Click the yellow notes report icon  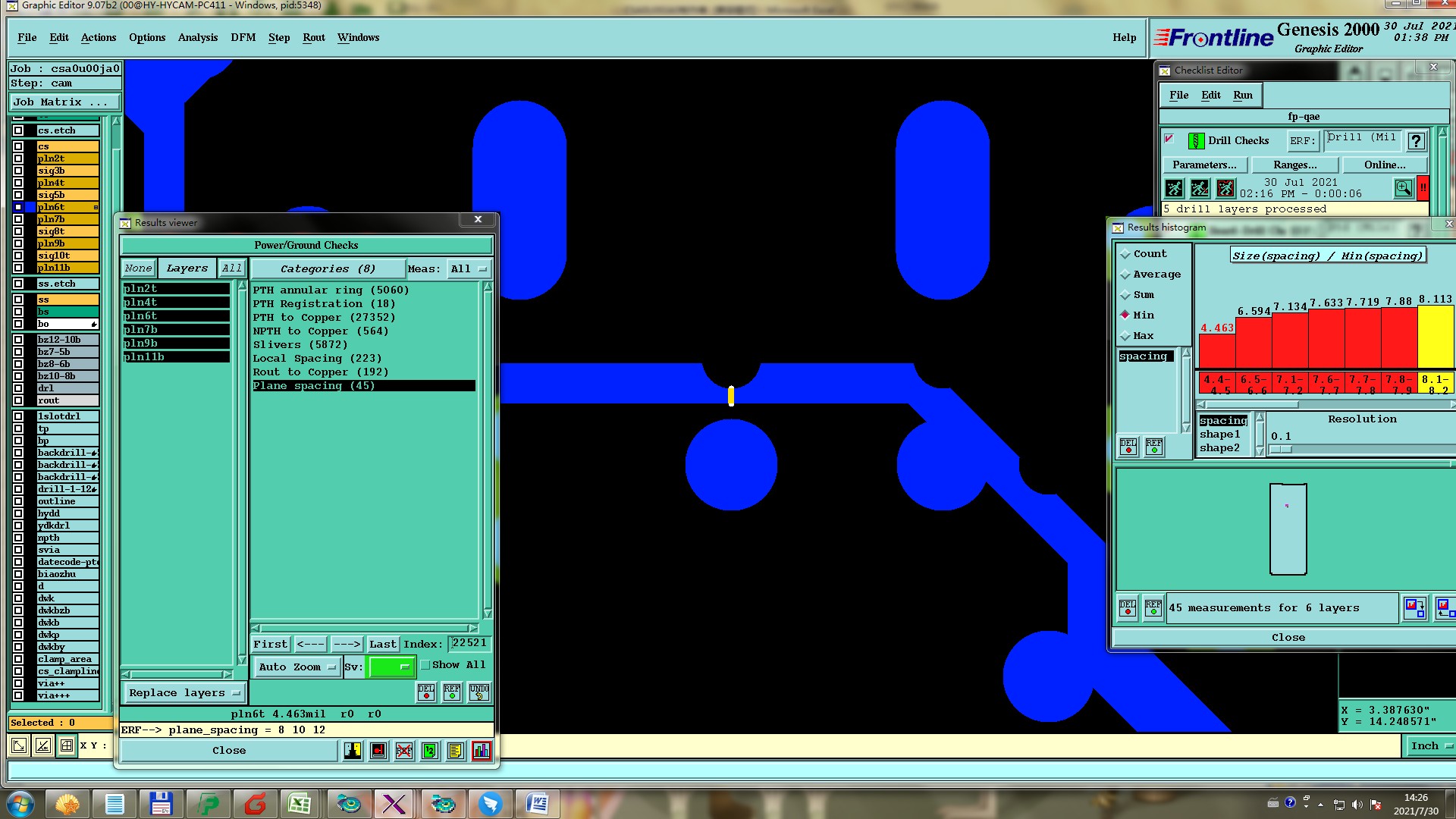455,751
